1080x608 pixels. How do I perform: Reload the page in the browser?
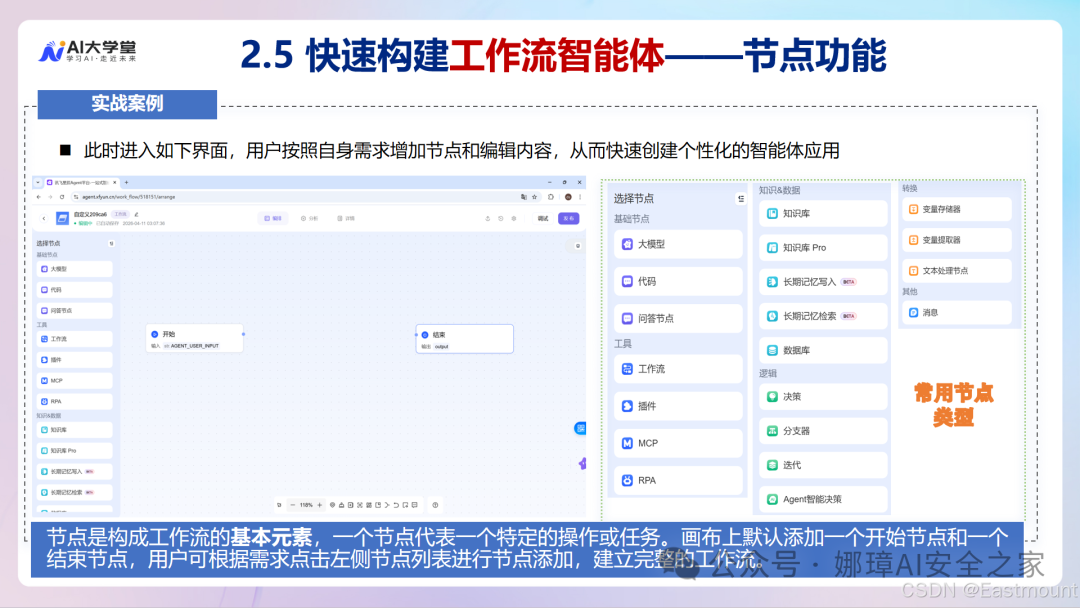[x=62, y=197]
